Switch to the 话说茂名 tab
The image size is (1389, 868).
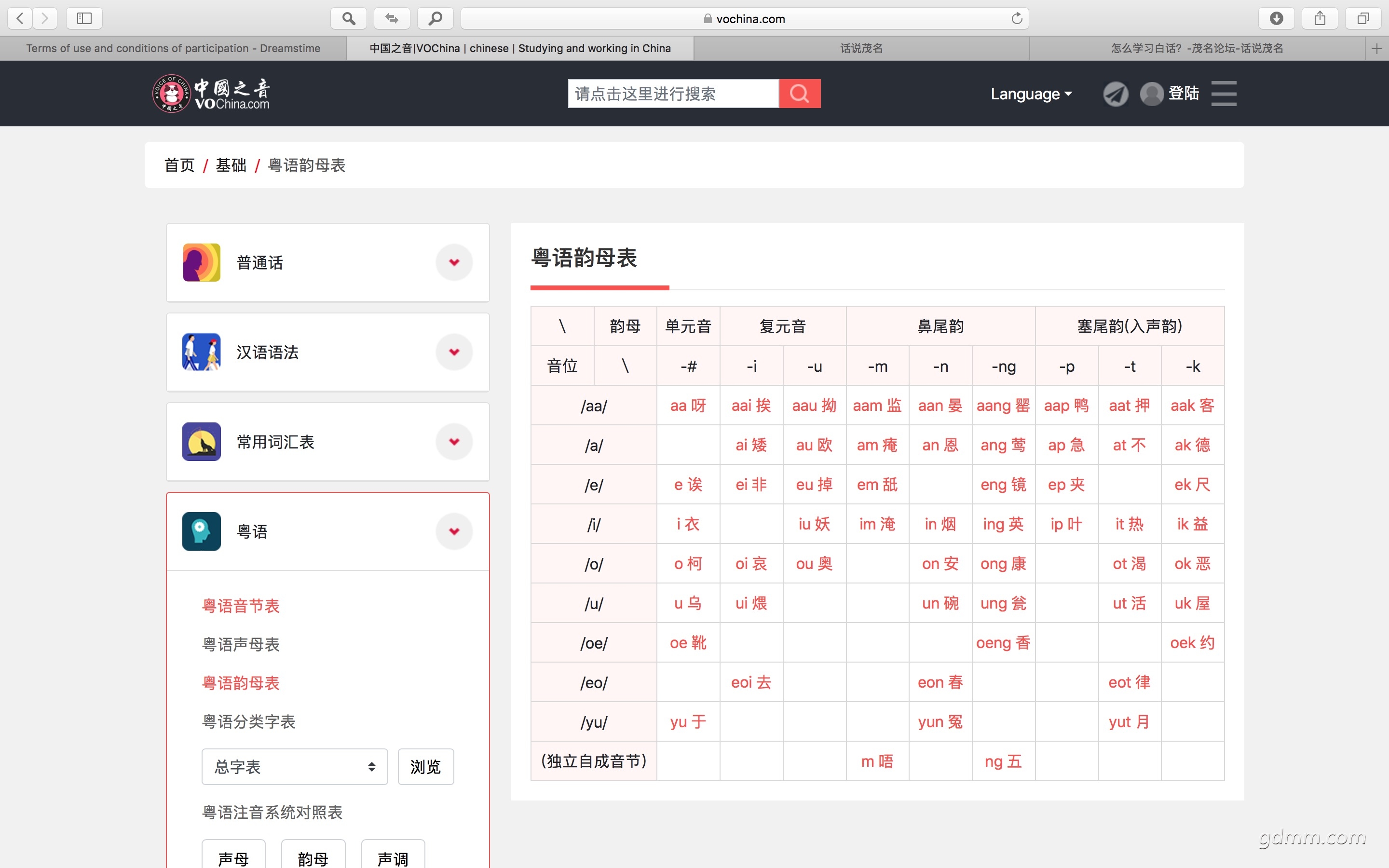(861, 49)
